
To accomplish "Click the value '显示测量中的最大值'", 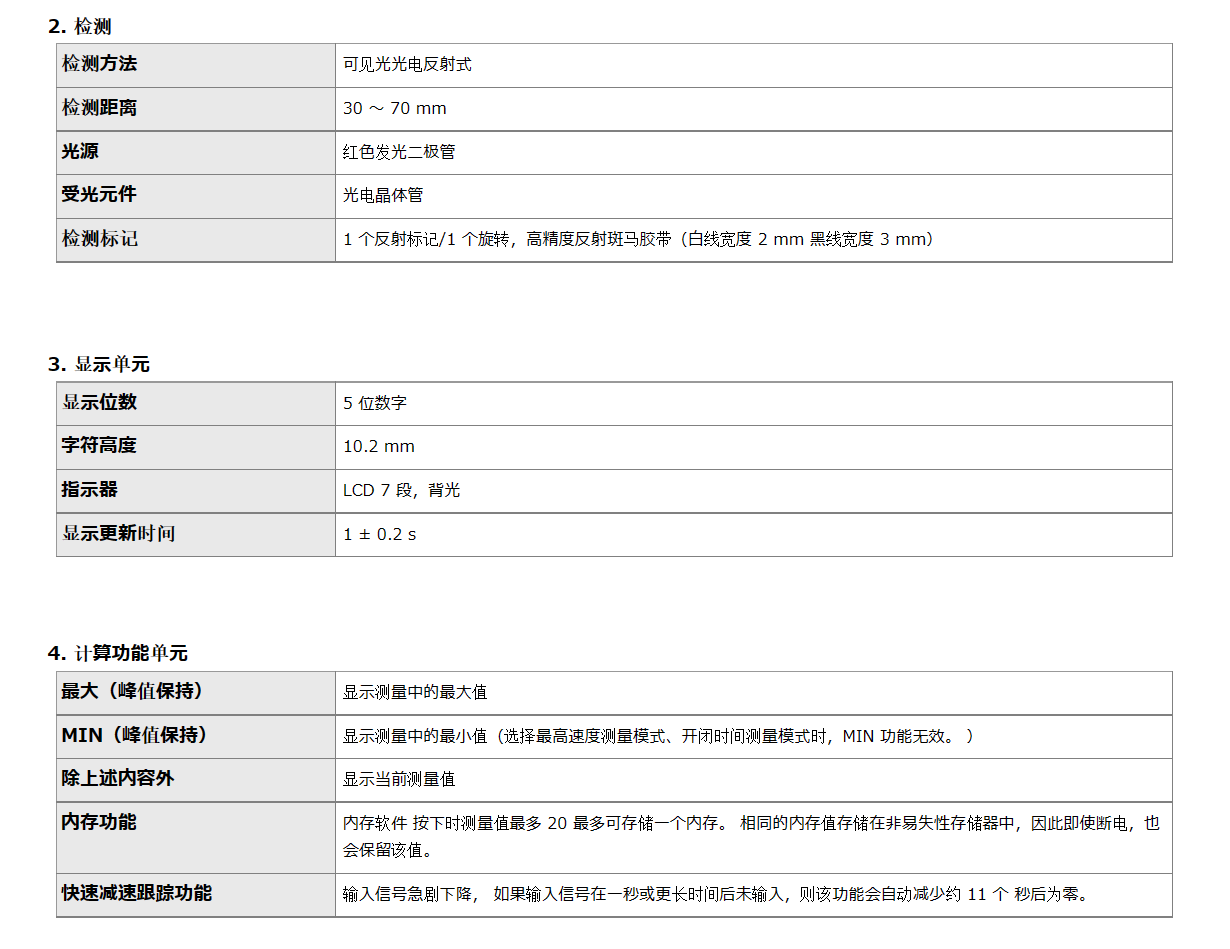I will pos(415,692).
